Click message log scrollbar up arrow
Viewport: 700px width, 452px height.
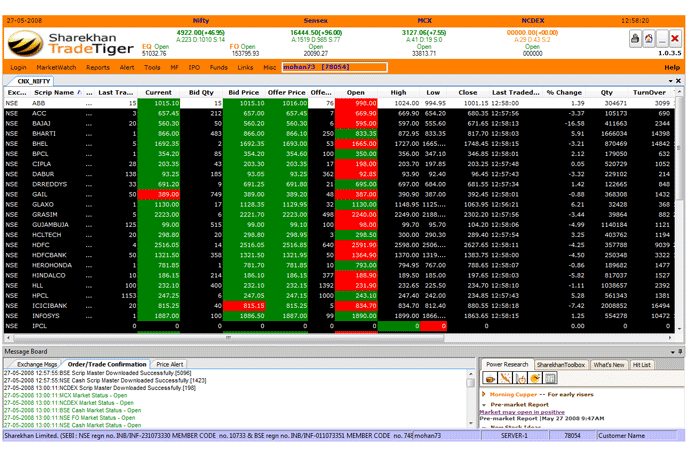pos(471,373)
